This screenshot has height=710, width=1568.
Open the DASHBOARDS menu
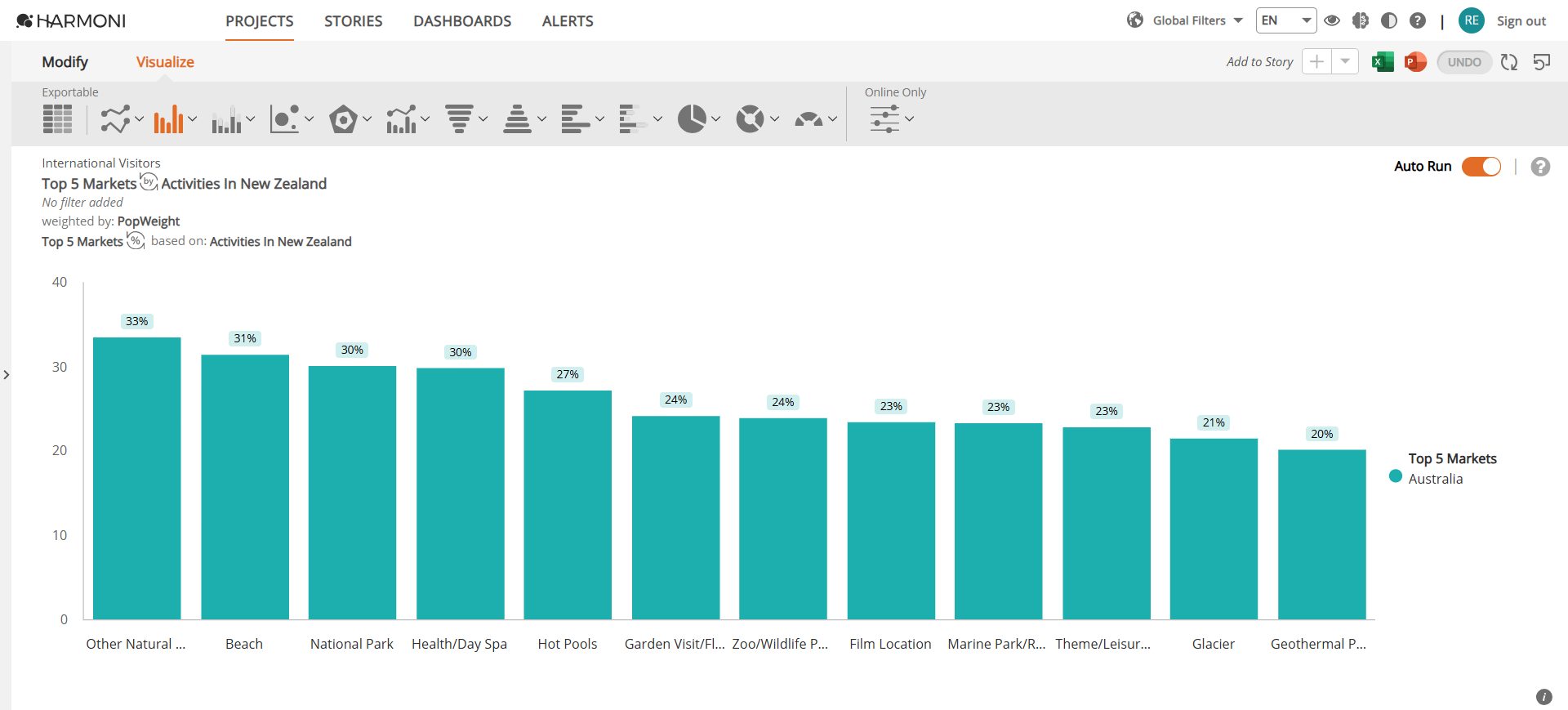pos(462,21)
